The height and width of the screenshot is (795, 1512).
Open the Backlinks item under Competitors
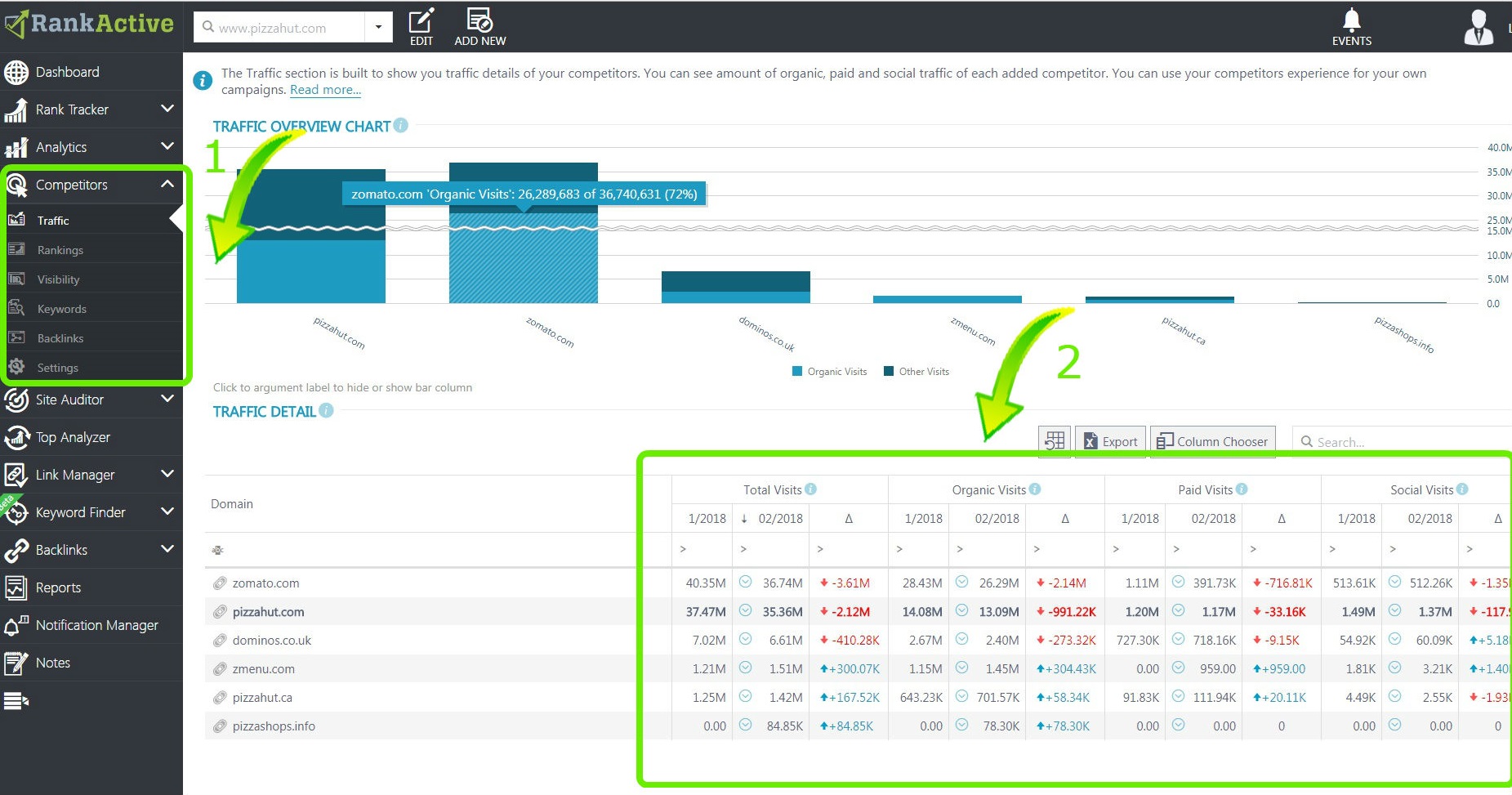(60, 338)
